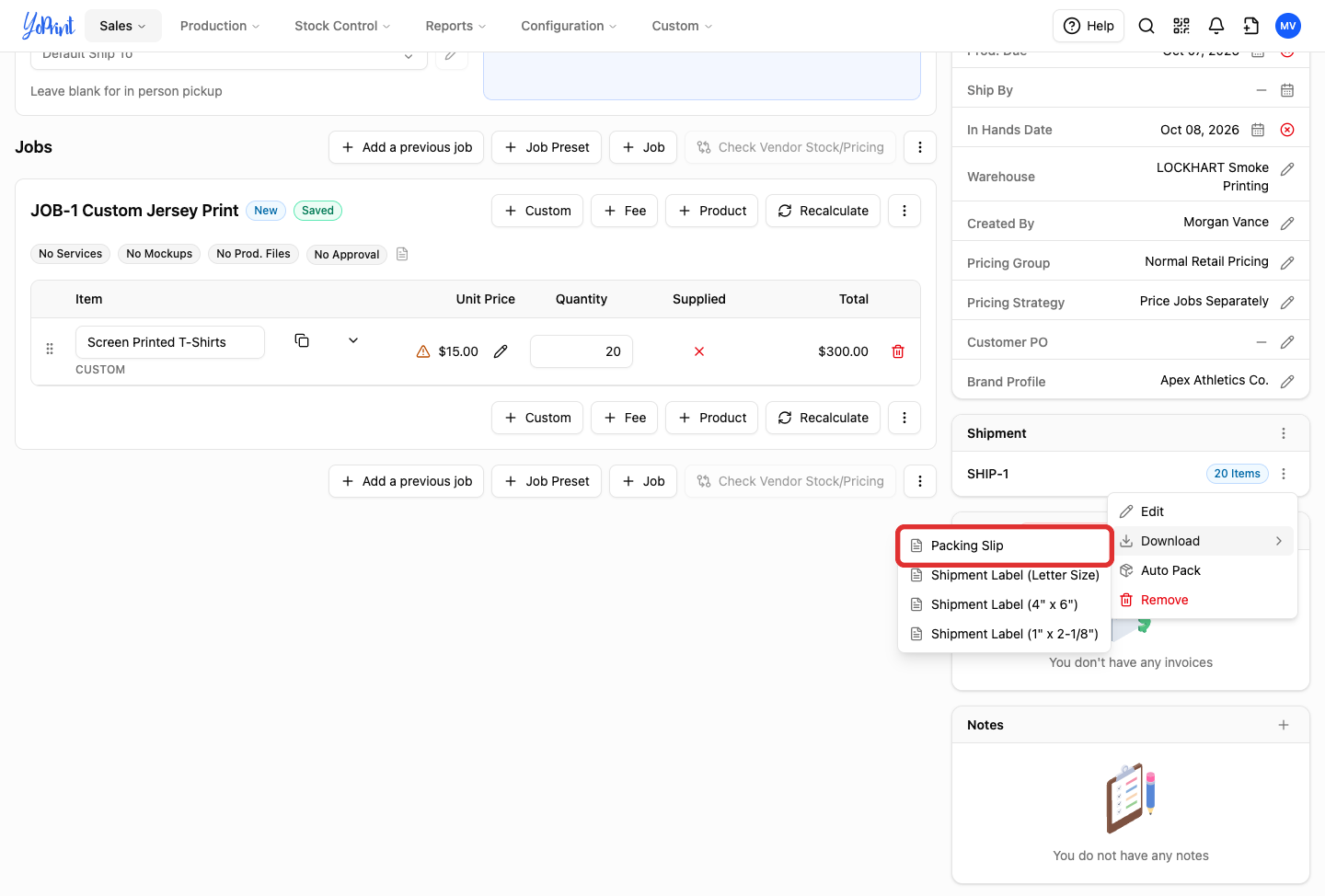Click the No Mockups tag
Image resolution: width=1325 pixels, height=896 pixels.
pos(159,254)
